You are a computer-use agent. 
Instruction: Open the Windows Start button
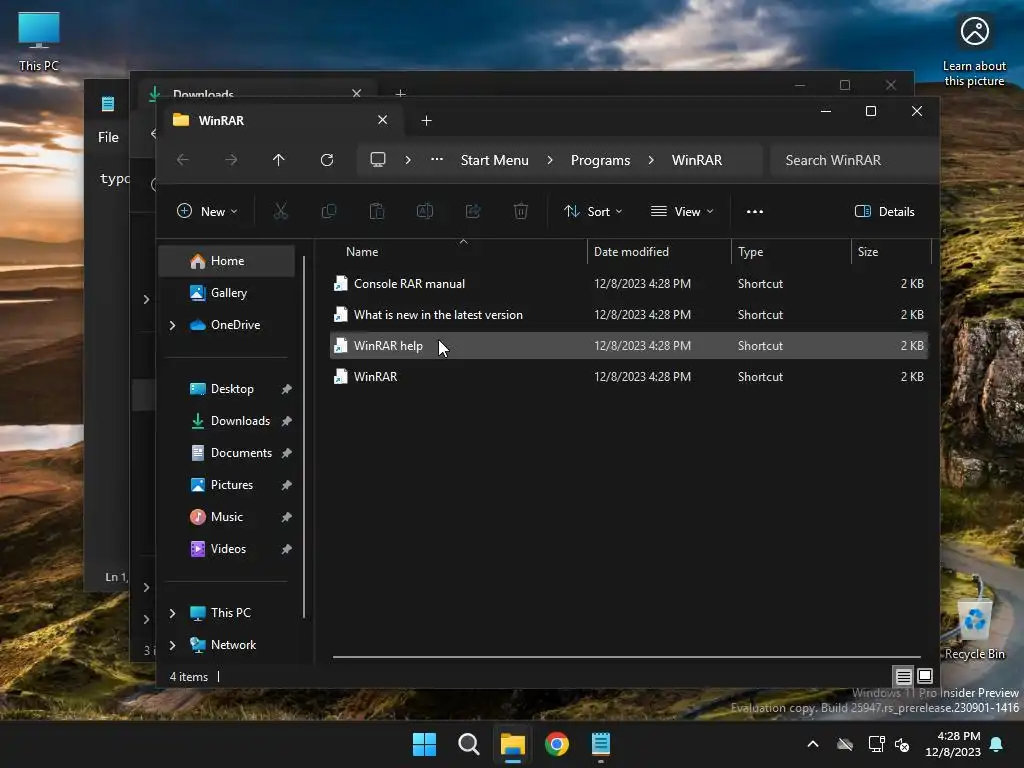pyautogui.click(x=424, y=744)
